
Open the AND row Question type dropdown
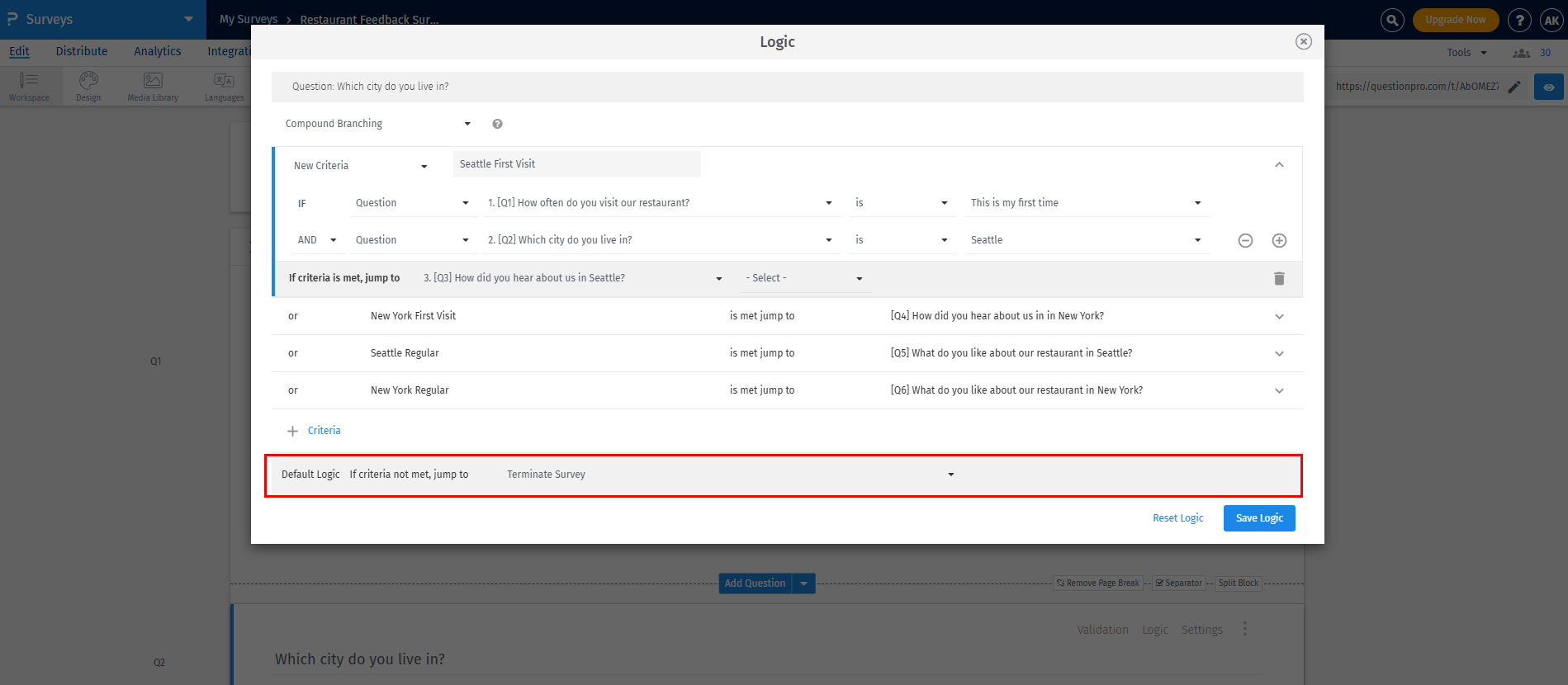click(x=412, y=240)
